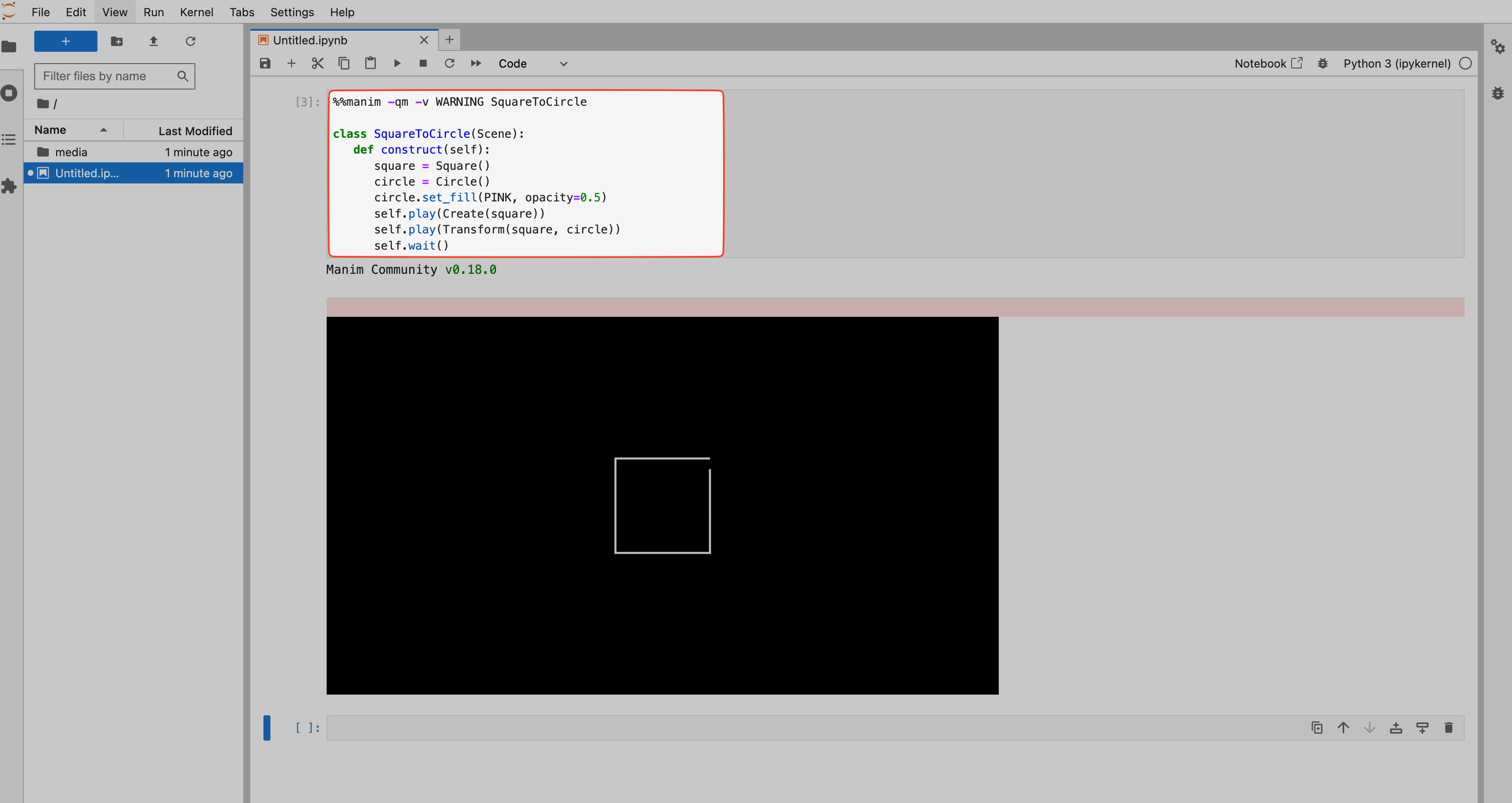Sort files by Last Modified column
The image size is (1512, 803).
click(x=195, y=131)
